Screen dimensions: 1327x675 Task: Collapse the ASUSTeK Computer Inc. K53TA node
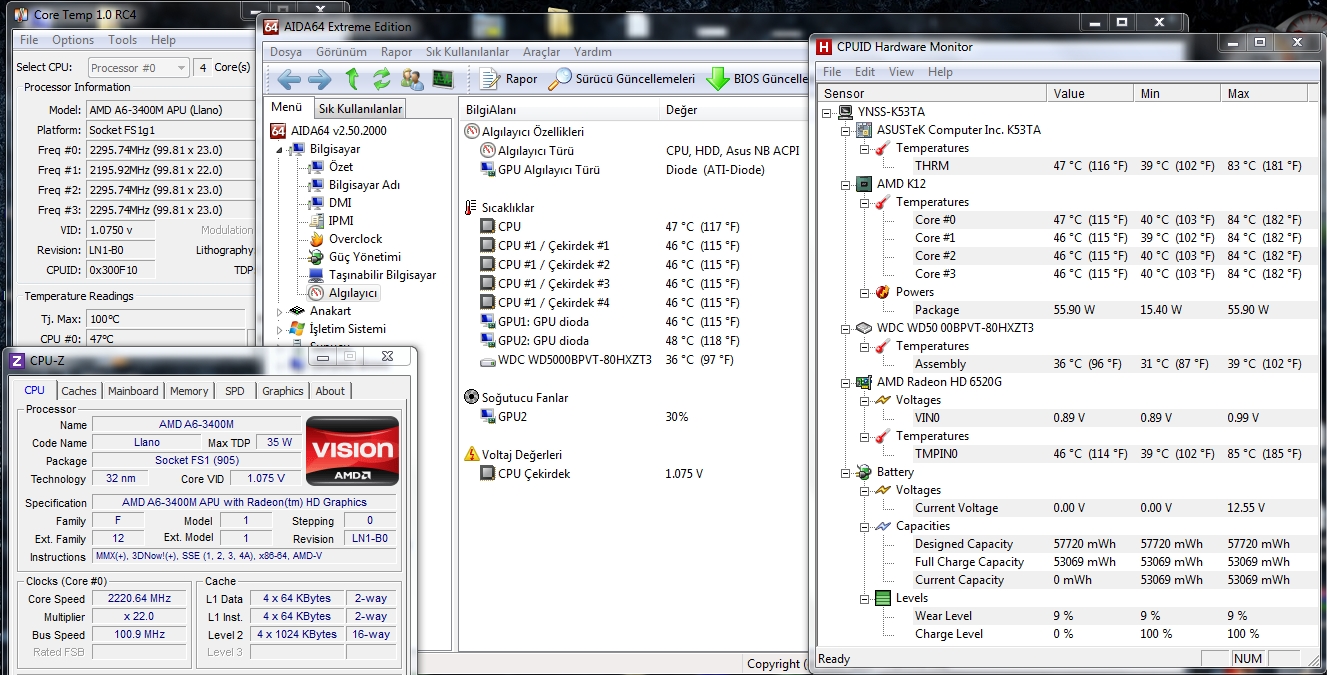pos(845,130)
